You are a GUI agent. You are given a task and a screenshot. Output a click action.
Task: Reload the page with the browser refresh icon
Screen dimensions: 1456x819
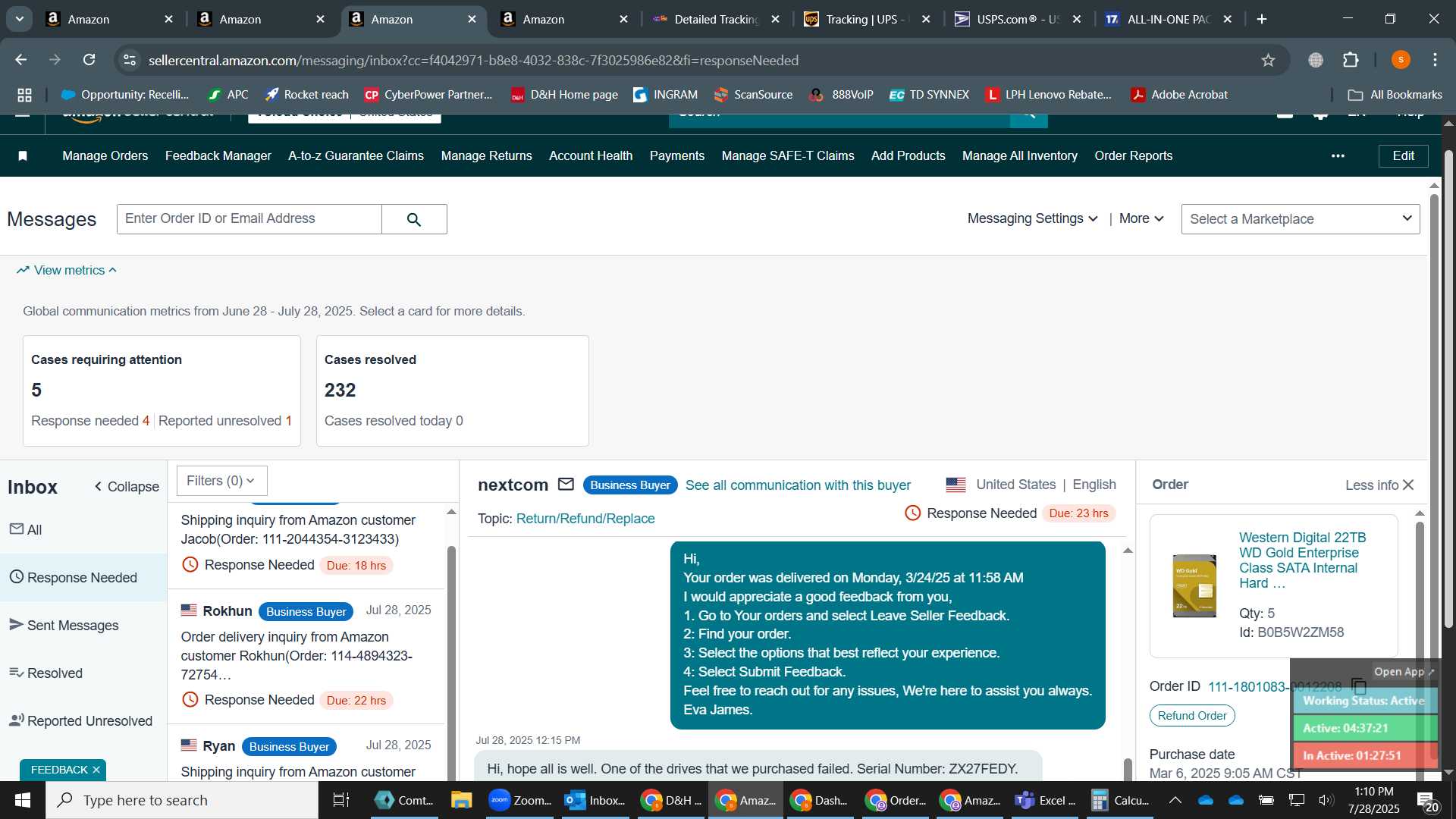coord(89,60)
